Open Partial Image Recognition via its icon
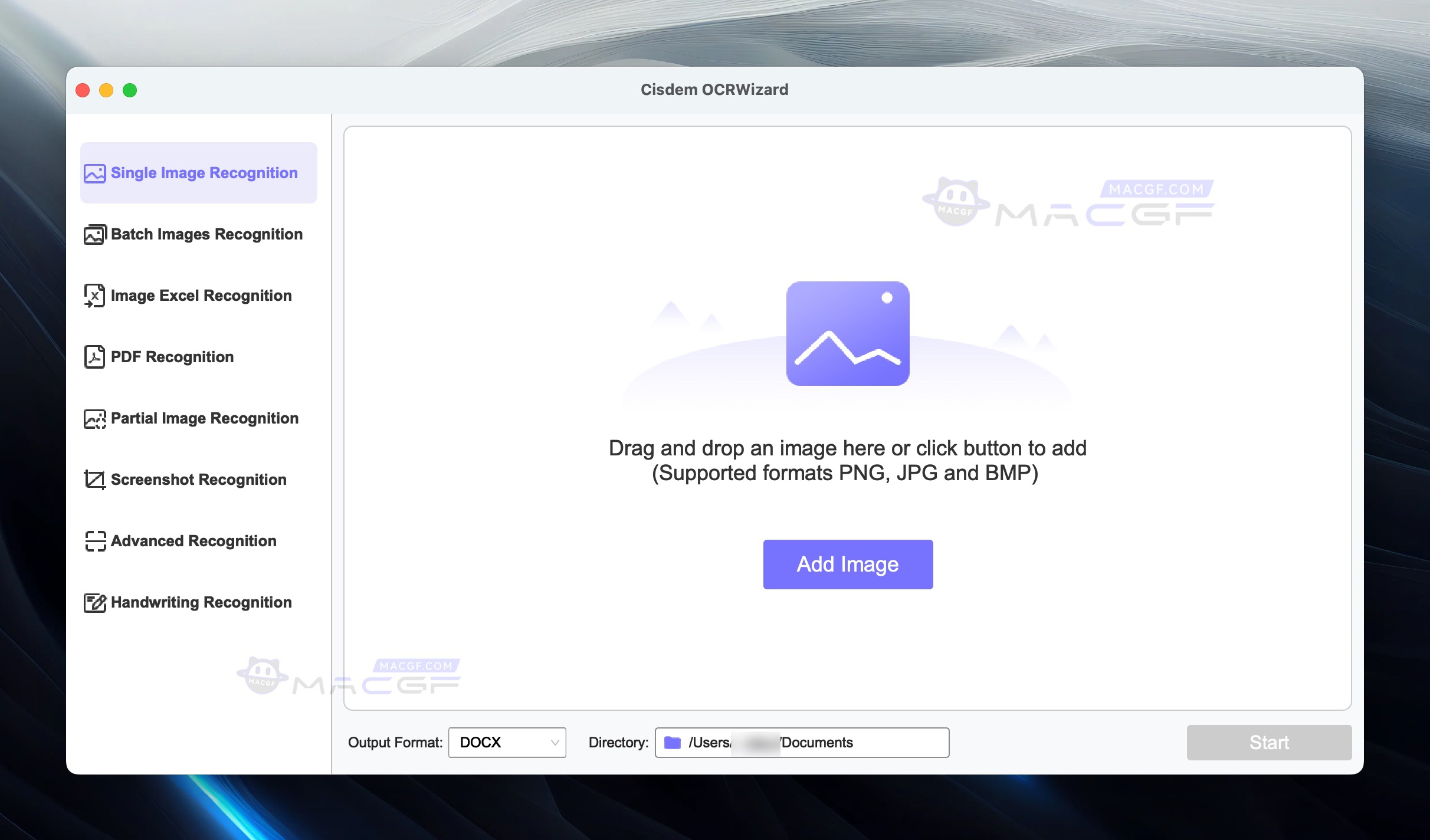 [x=94, y=418]
